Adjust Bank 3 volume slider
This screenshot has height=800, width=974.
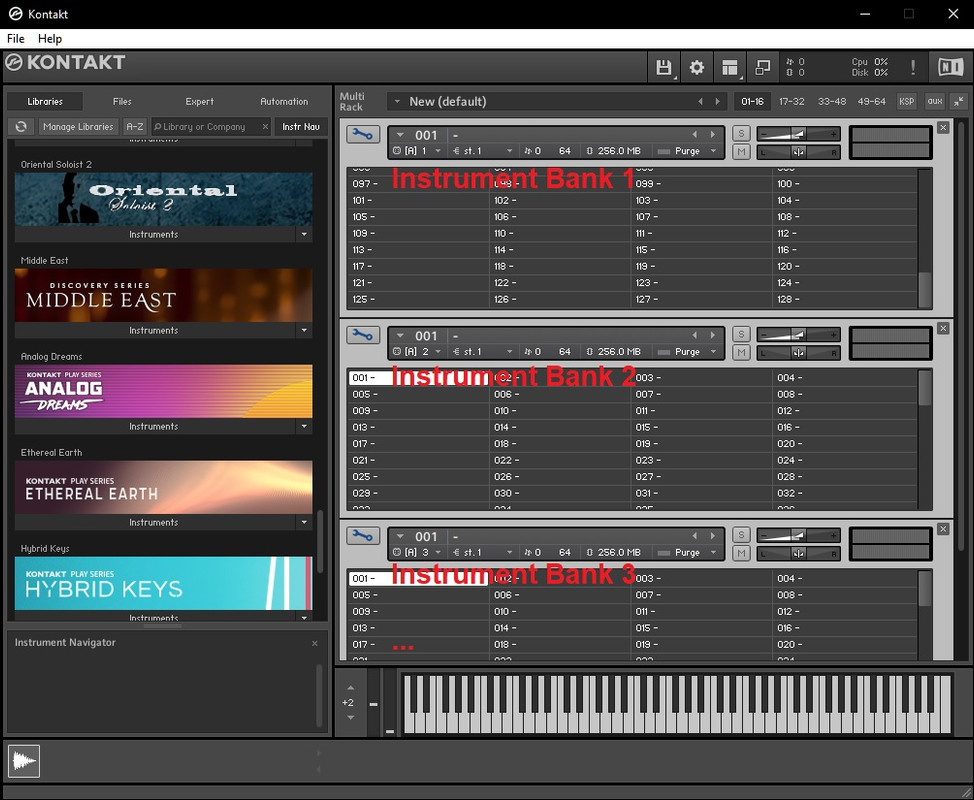pos(798,535)
